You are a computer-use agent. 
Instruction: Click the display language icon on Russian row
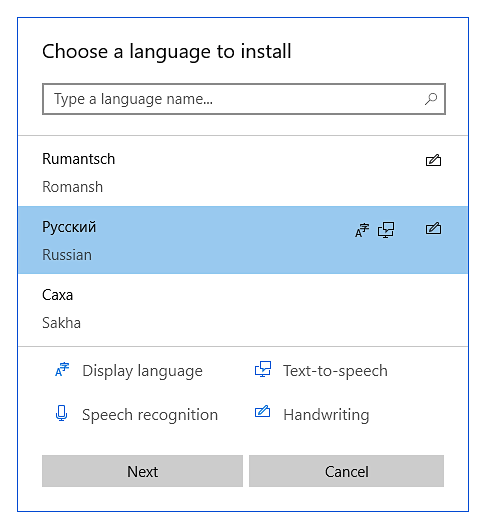pos(362,230)
